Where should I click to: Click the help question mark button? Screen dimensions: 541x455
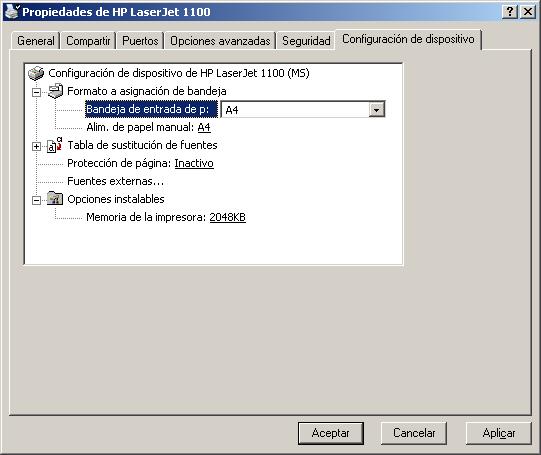click(x=510, y=12)
